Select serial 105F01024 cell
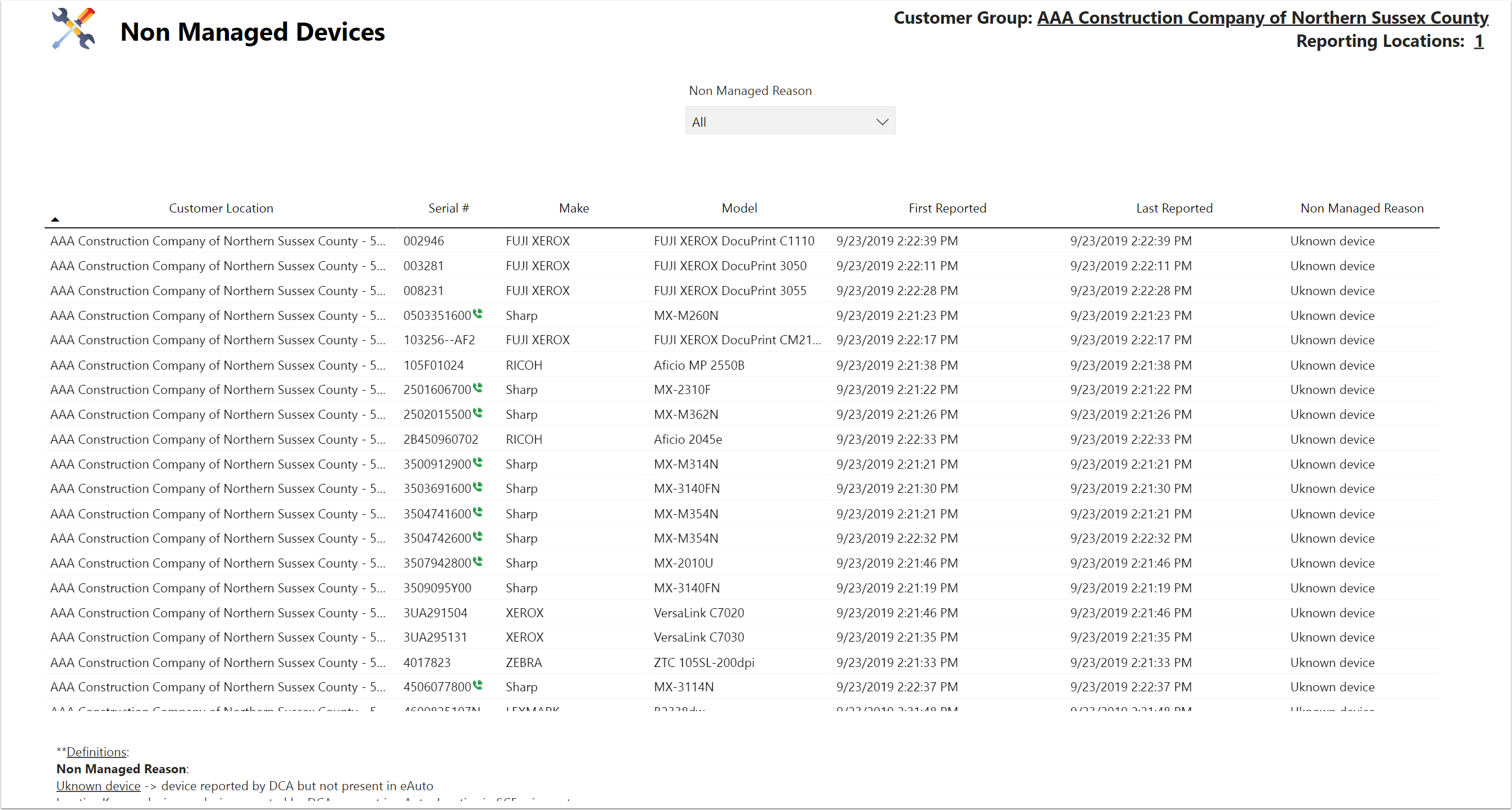 coord(433,366)
